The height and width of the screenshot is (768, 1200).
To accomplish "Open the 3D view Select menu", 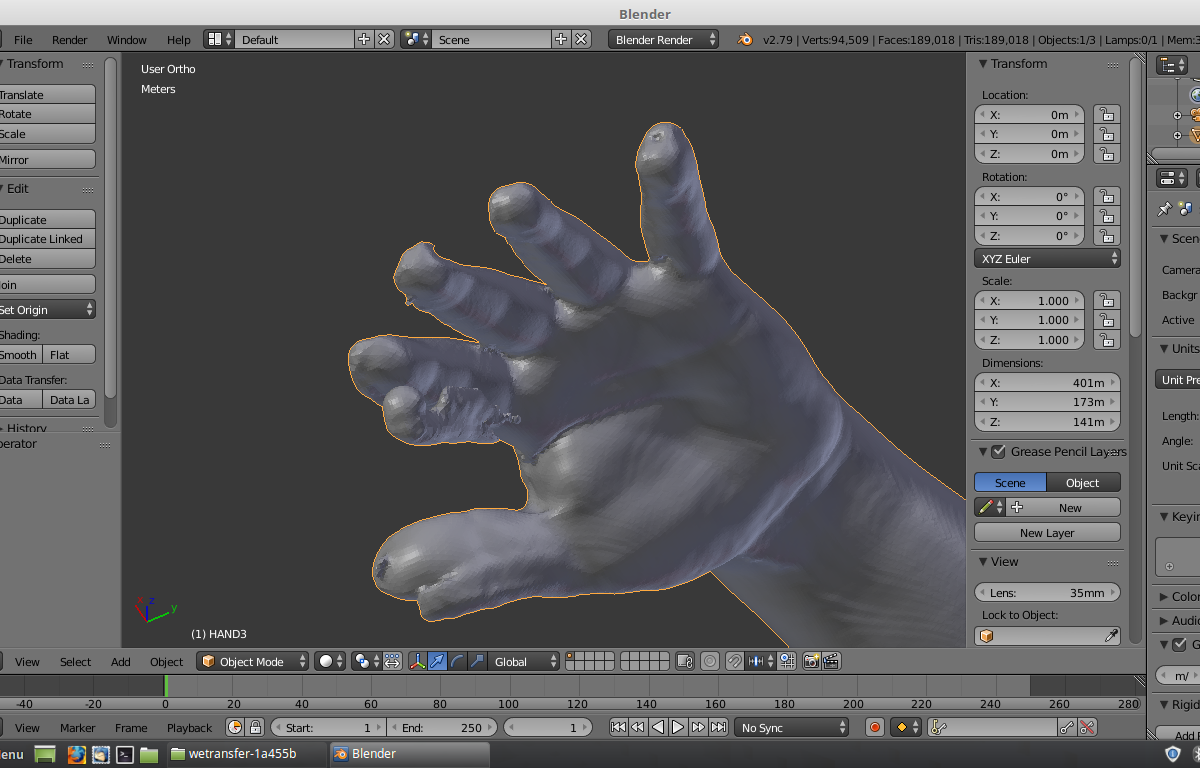I will pyautogui.click(x=75, y=661).
